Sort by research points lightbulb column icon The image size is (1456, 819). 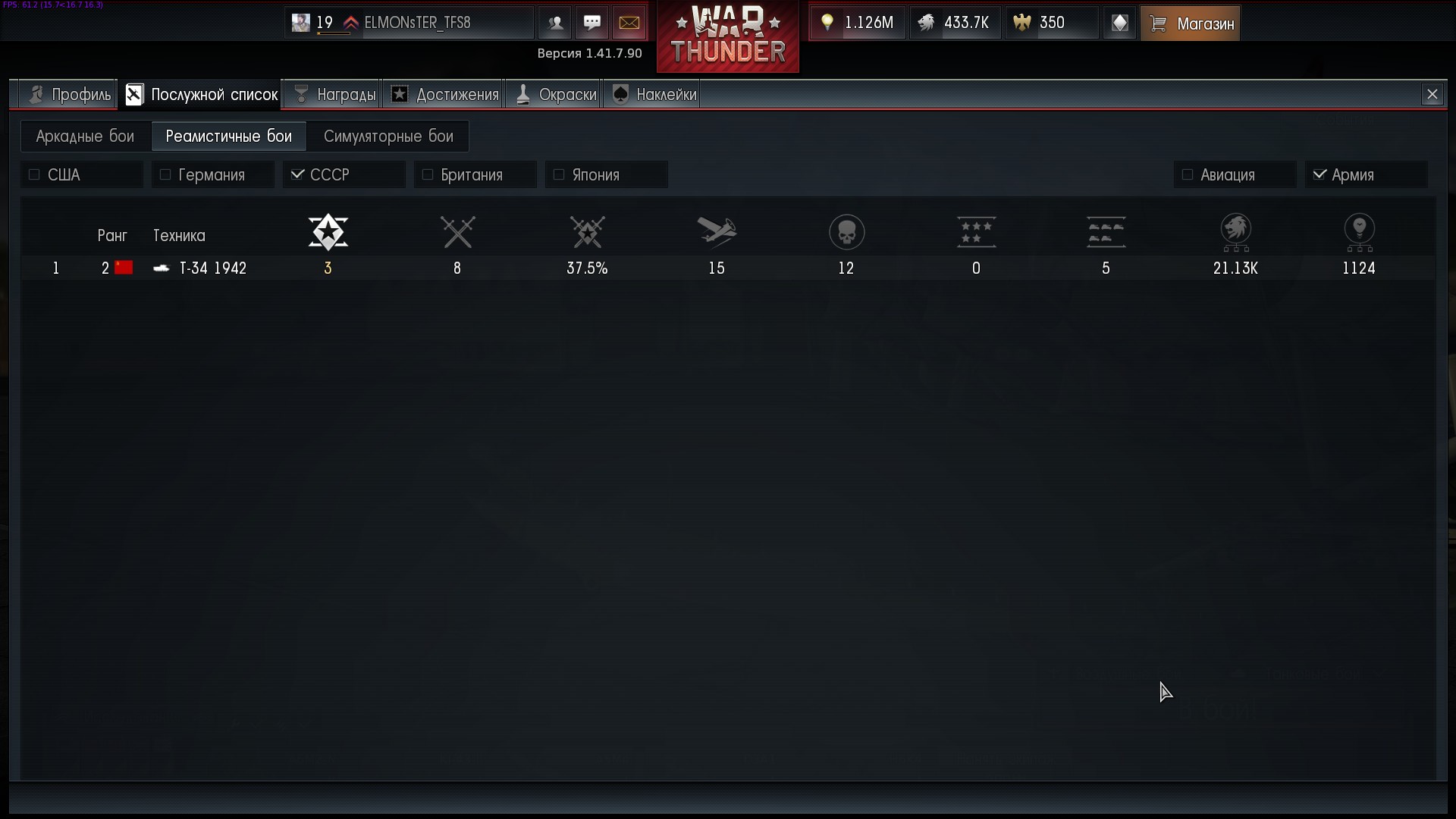coord(1359,232)
